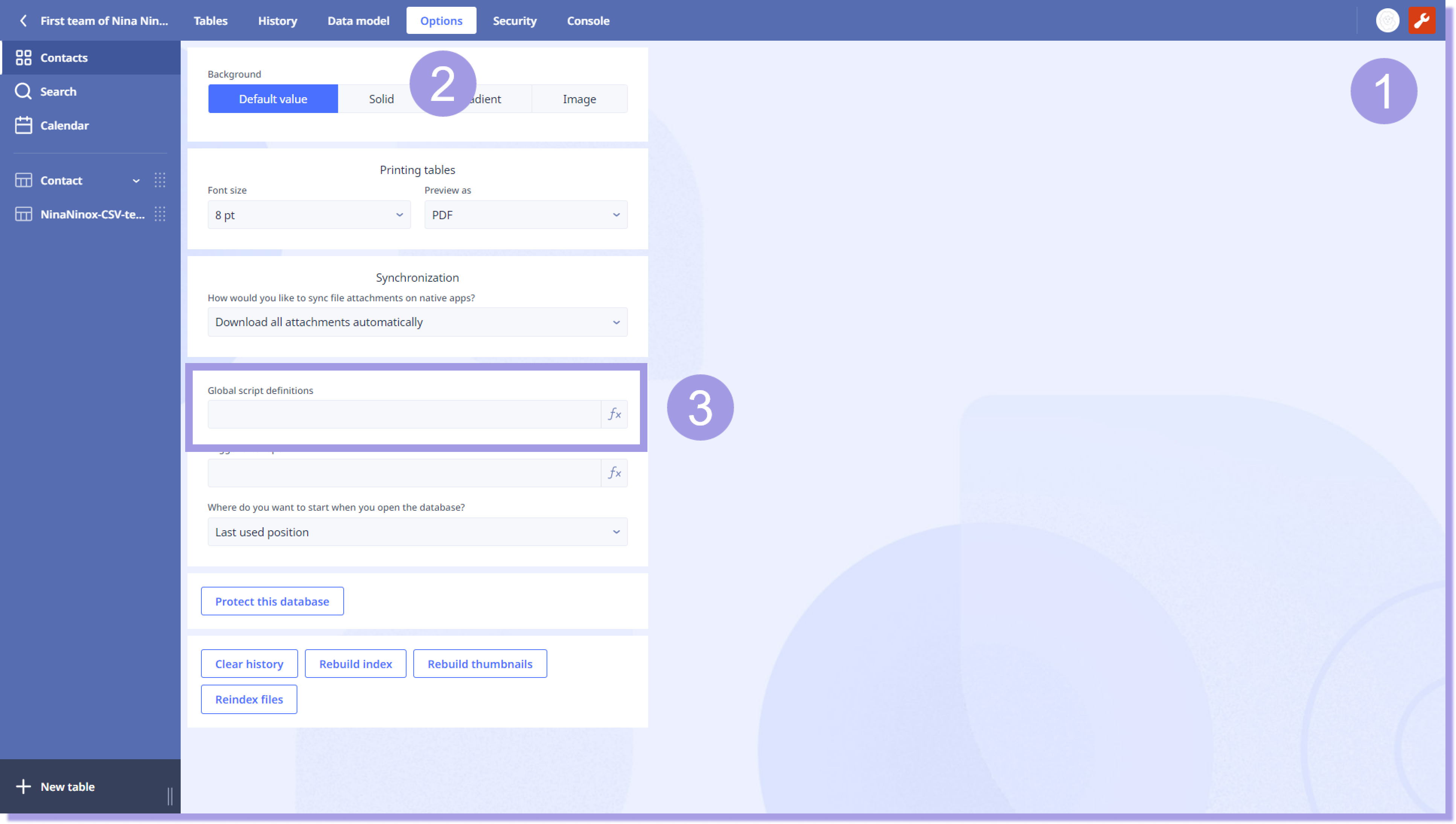
Task: Click the Reindex files button
Action: click(x=249, y=699)
